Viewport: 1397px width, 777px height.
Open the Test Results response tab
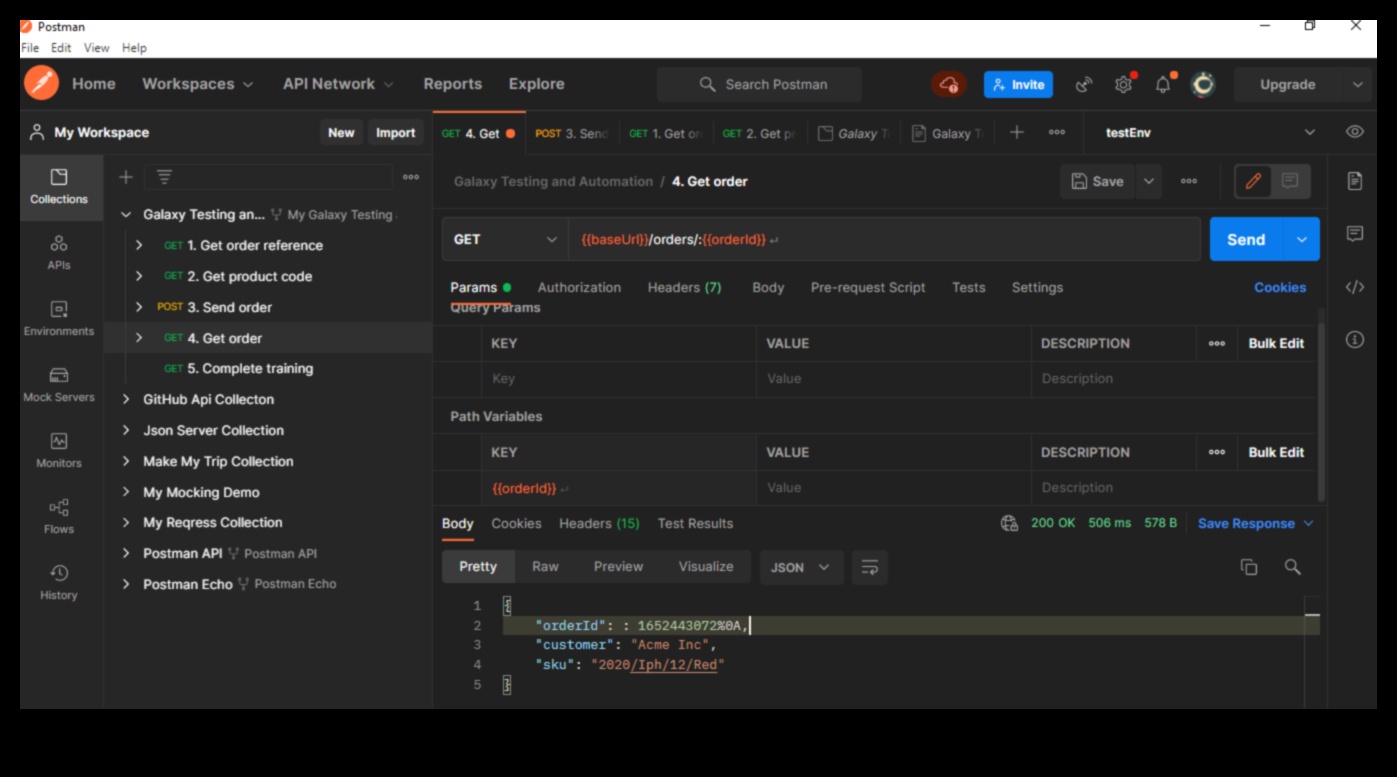695,523
